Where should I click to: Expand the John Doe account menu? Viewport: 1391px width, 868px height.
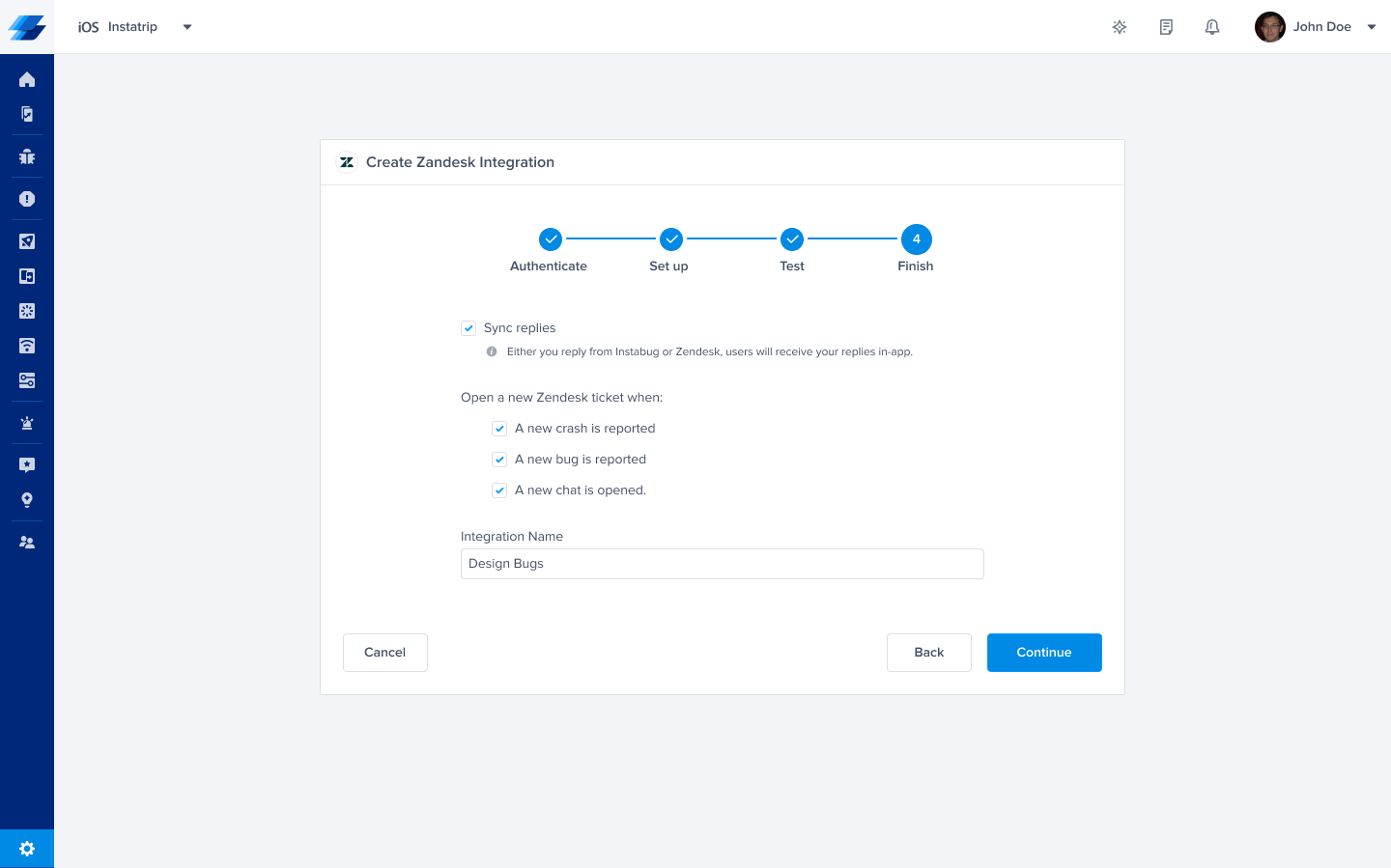[1371, 27]
